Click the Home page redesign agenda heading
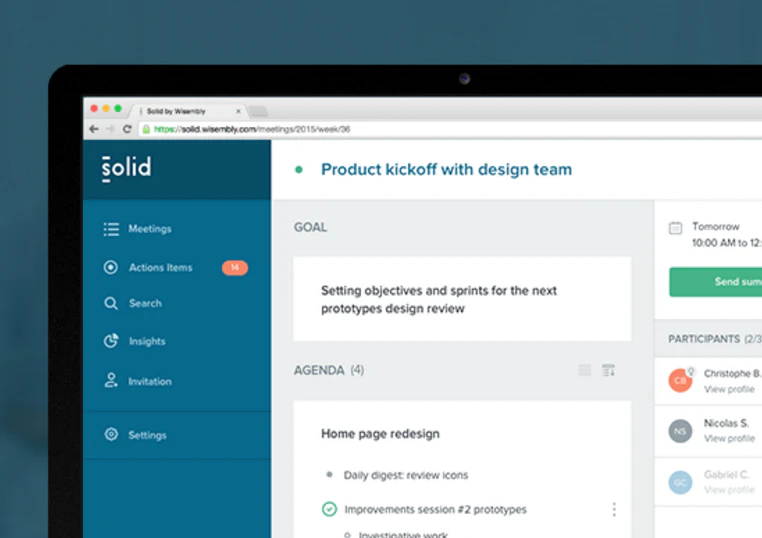Image resolution: width=762 pixels, height=538 pixels. (380, 434)
